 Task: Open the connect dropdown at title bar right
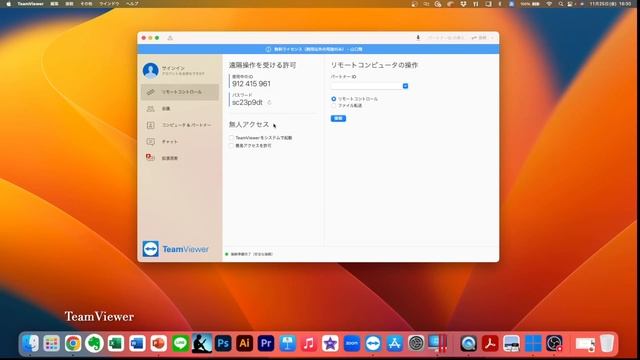[x=483, y=38]
